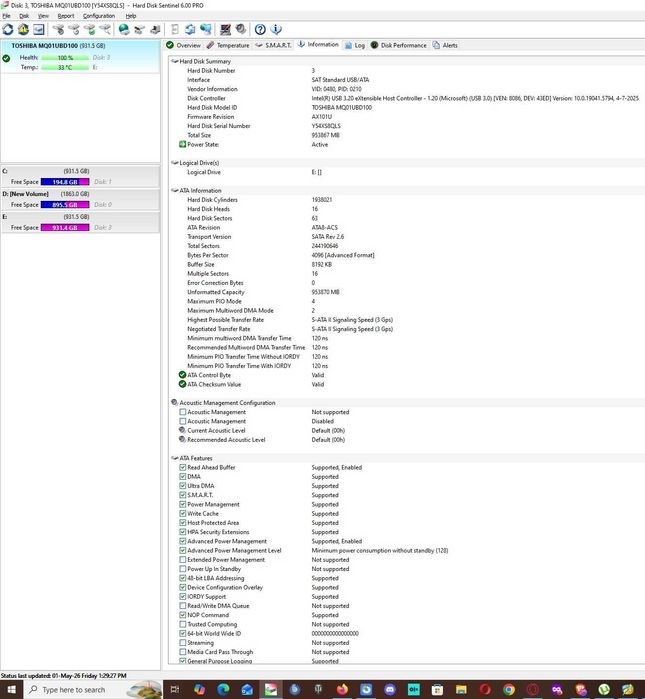The width and height of the screenshot is (645, 699).
Task: Click the fourth disk test toolbar icon
Action: pos(105,29)
